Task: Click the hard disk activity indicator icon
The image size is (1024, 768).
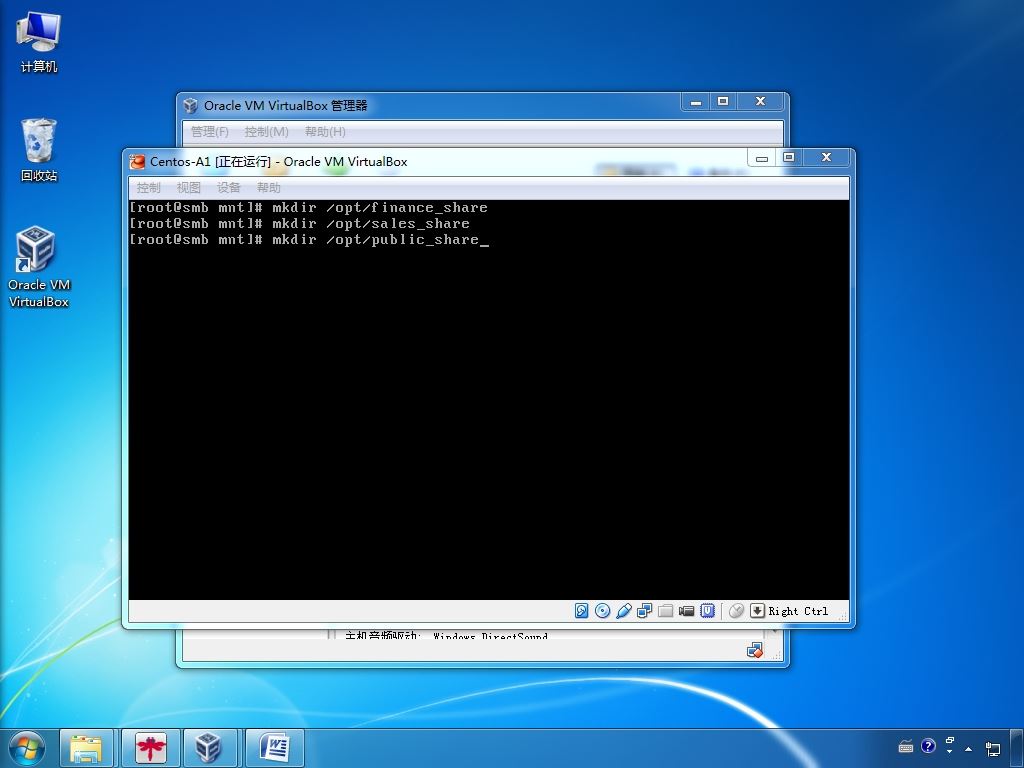Action: pyautogui.click(x=582, y=611)
